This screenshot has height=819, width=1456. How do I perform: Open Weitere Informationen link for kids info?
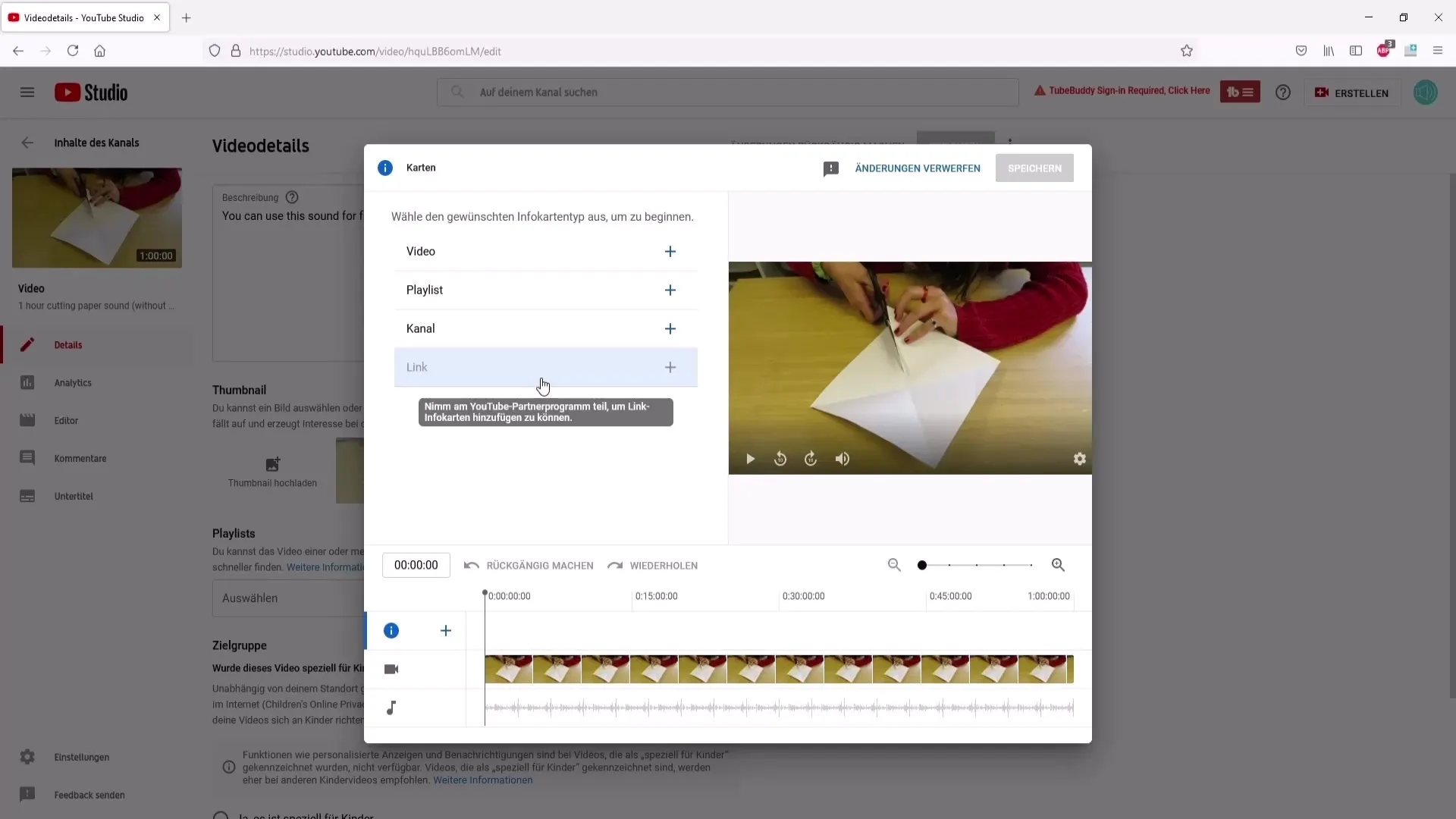tap(482, 780)
